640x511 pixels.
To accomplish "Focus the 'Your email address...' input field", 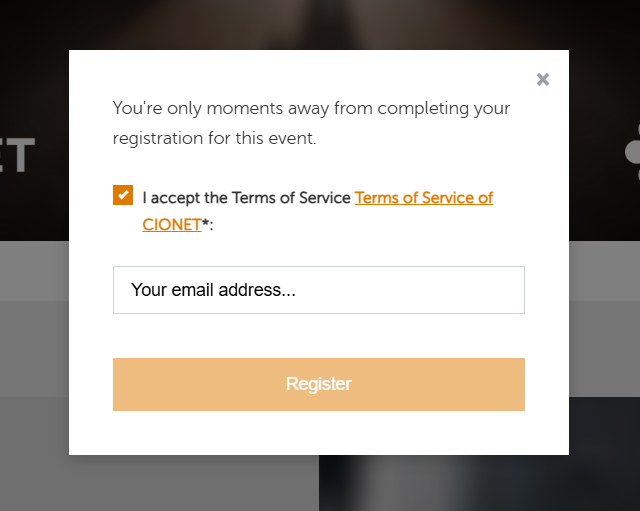I will click(318, 290).
